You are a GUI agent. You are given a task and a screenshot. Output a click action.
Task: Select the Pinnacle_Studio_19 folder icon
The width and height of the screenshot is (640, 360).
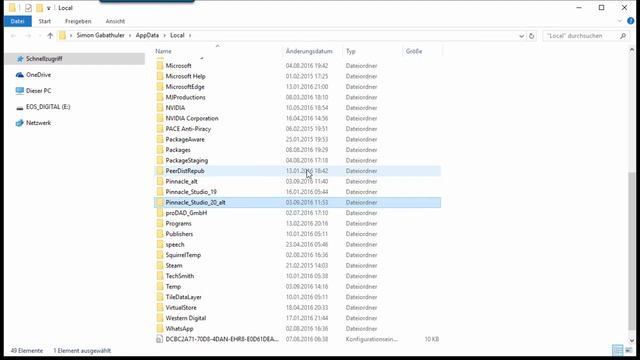160,192
